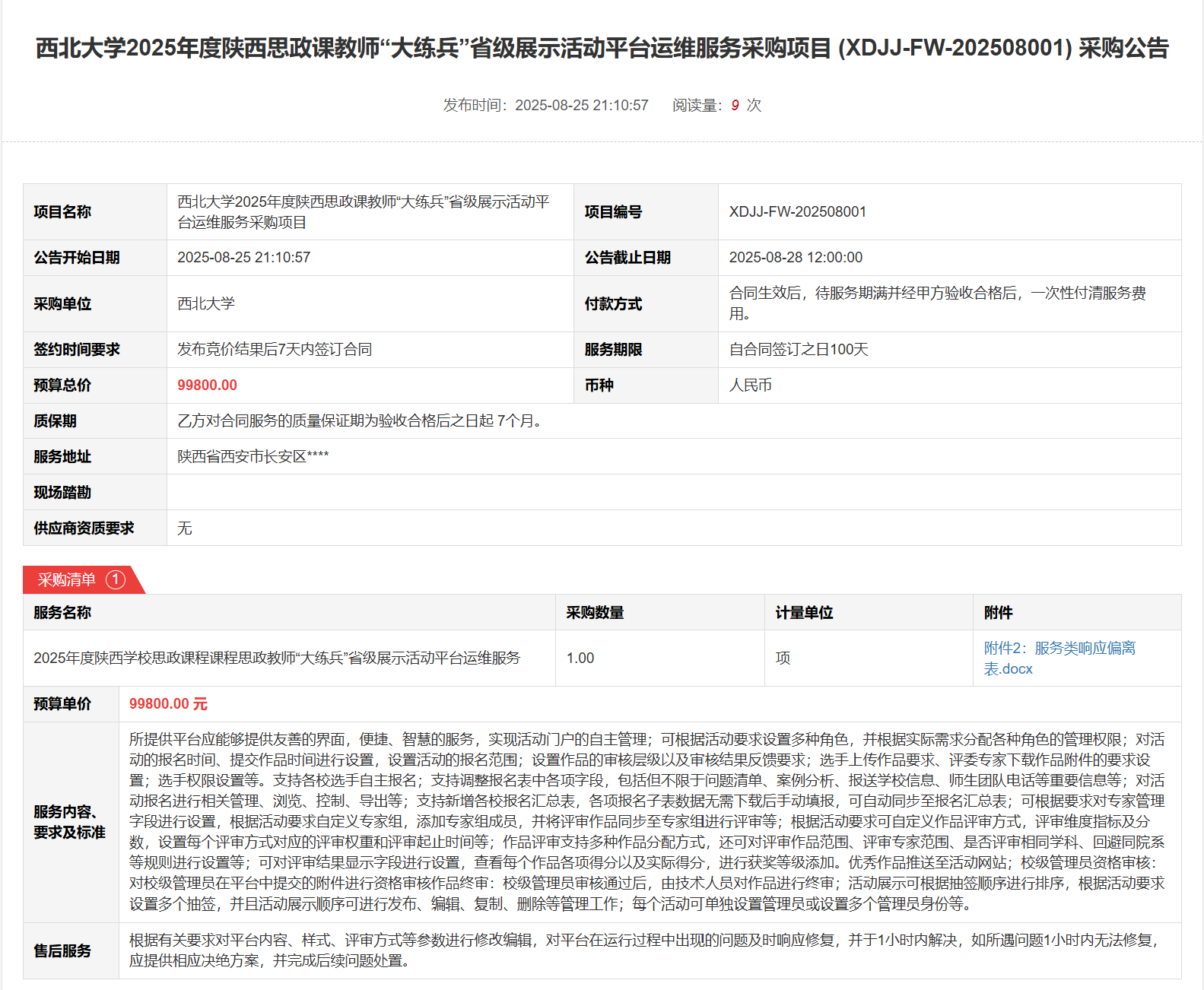Click the 附件 column header
Viewport: 1204px width, 990px height.
(x=998, y=613)
